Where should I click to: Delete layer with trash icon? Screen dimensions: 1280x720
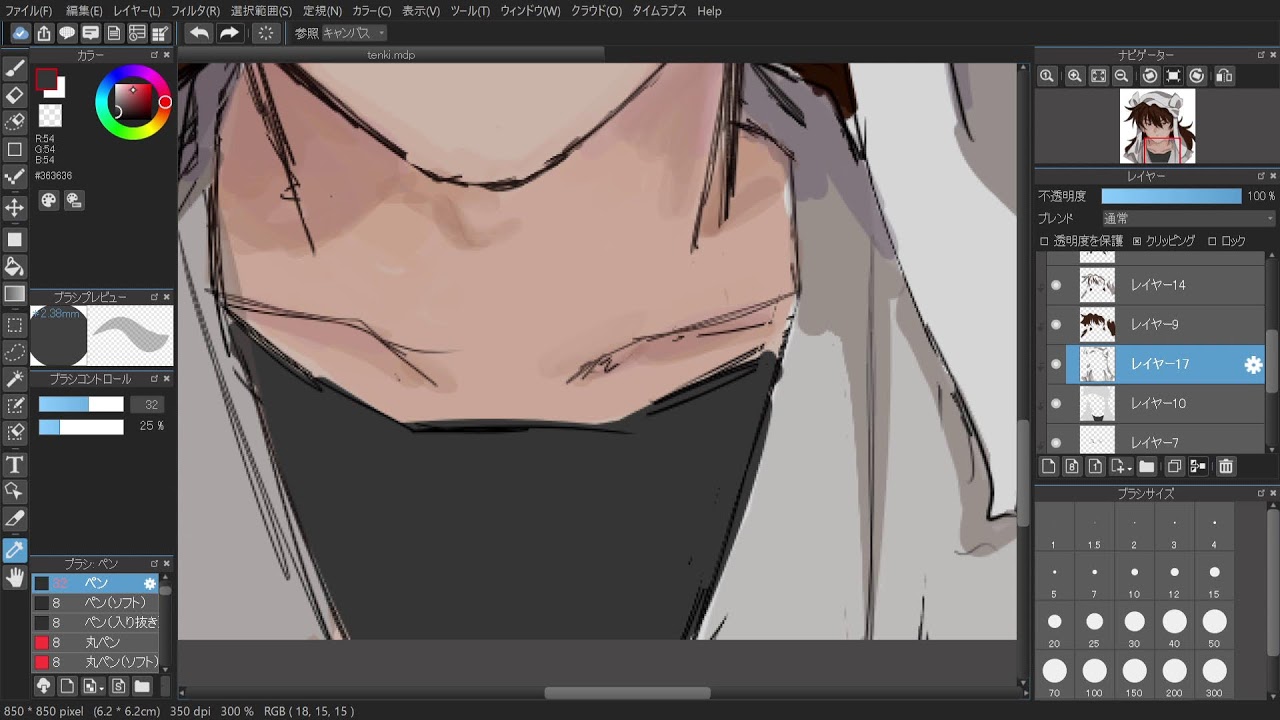click(1226, 466)
